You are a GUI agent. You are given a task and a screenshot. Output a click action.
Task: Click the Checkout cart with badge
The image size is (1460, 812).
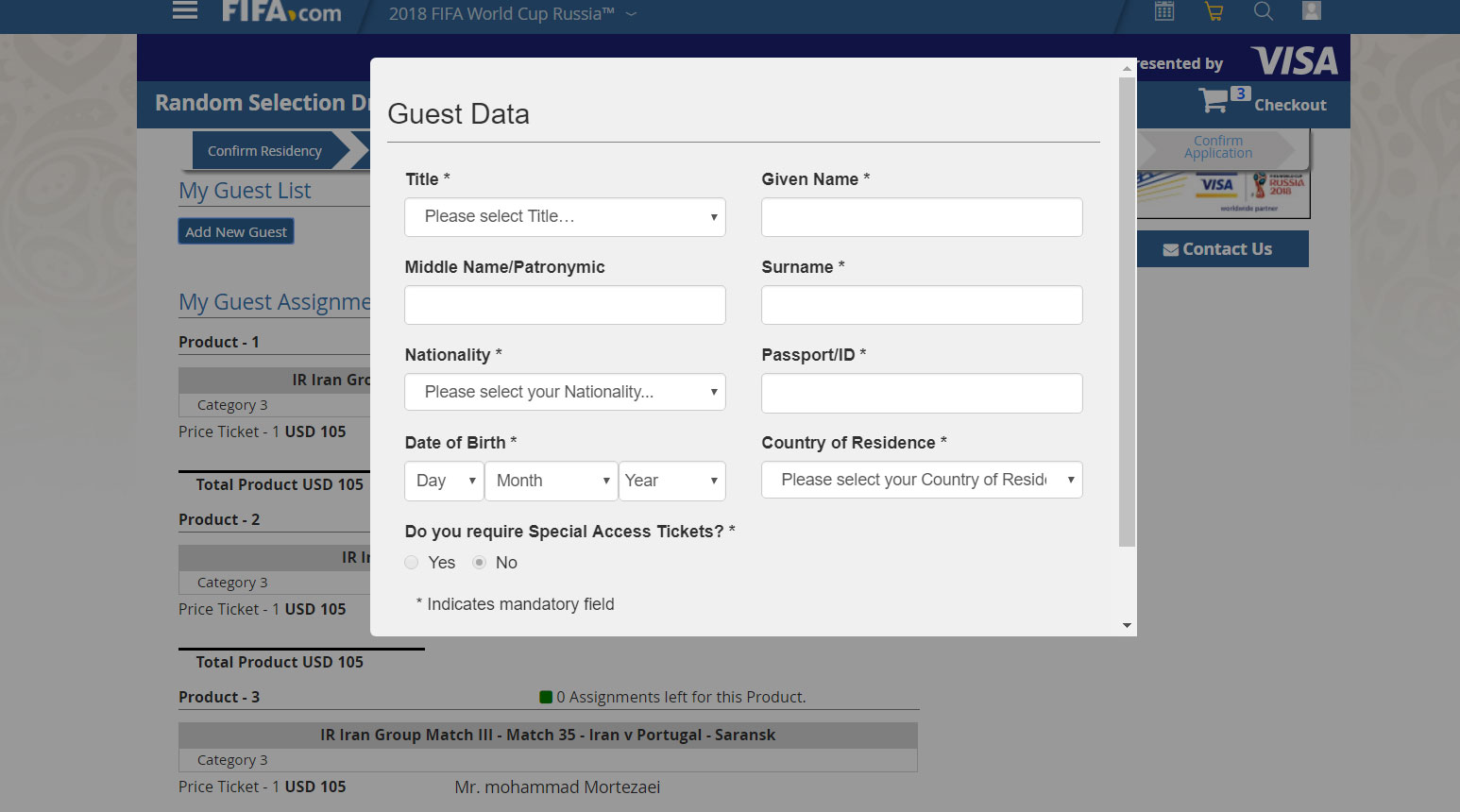point(1263,102)
